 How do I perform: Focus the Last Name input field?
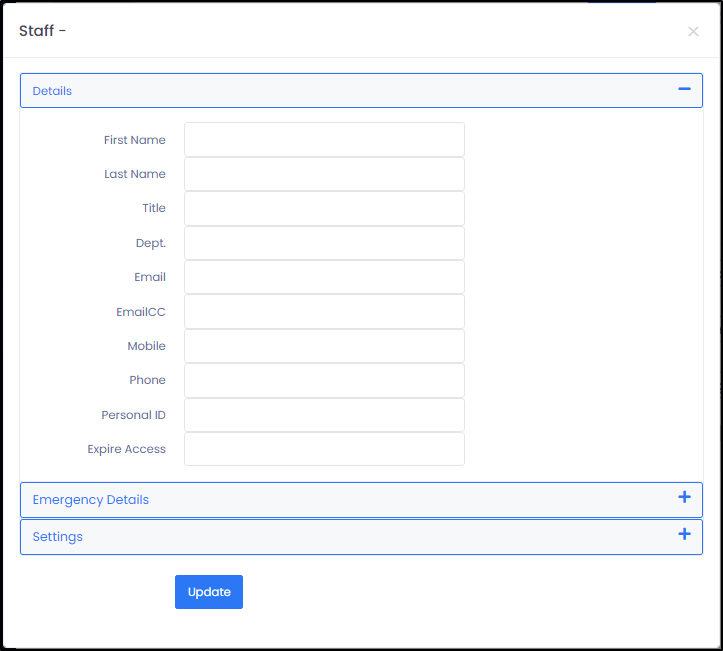pos(324,174)
